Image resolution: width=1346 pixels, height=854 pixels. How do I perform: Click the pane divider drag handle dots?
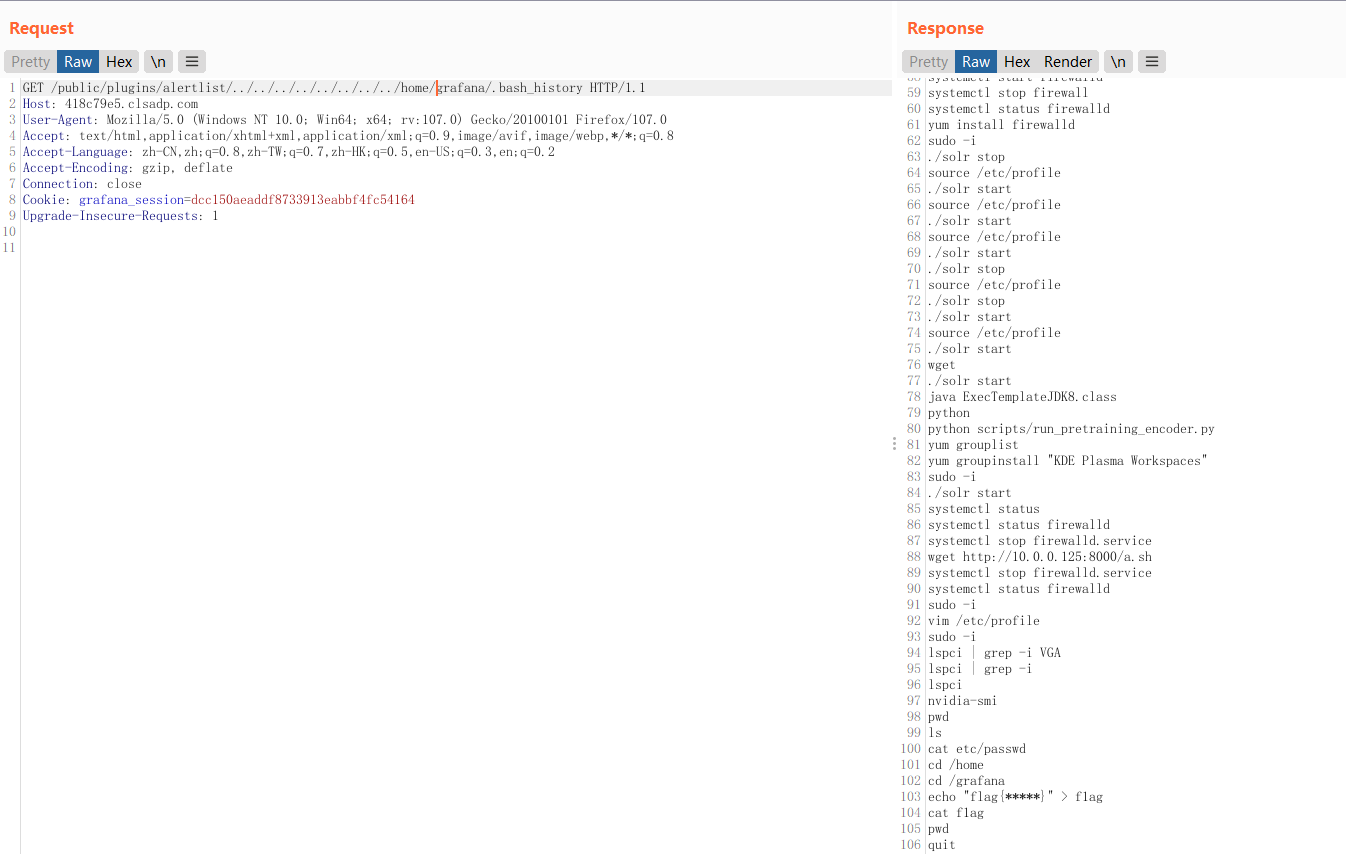894,443
